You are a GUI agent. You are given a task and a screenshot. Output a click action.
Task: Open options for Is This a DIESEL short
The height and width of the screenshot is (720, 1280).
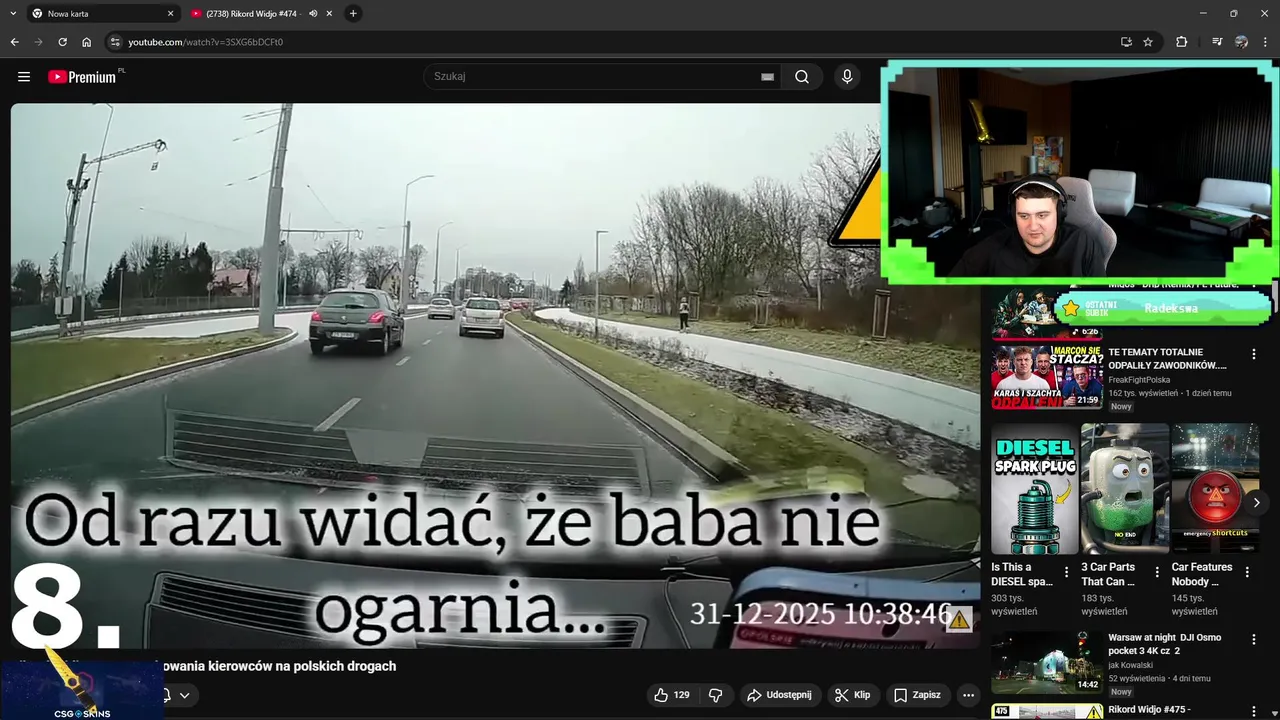tap(1066, 573)
